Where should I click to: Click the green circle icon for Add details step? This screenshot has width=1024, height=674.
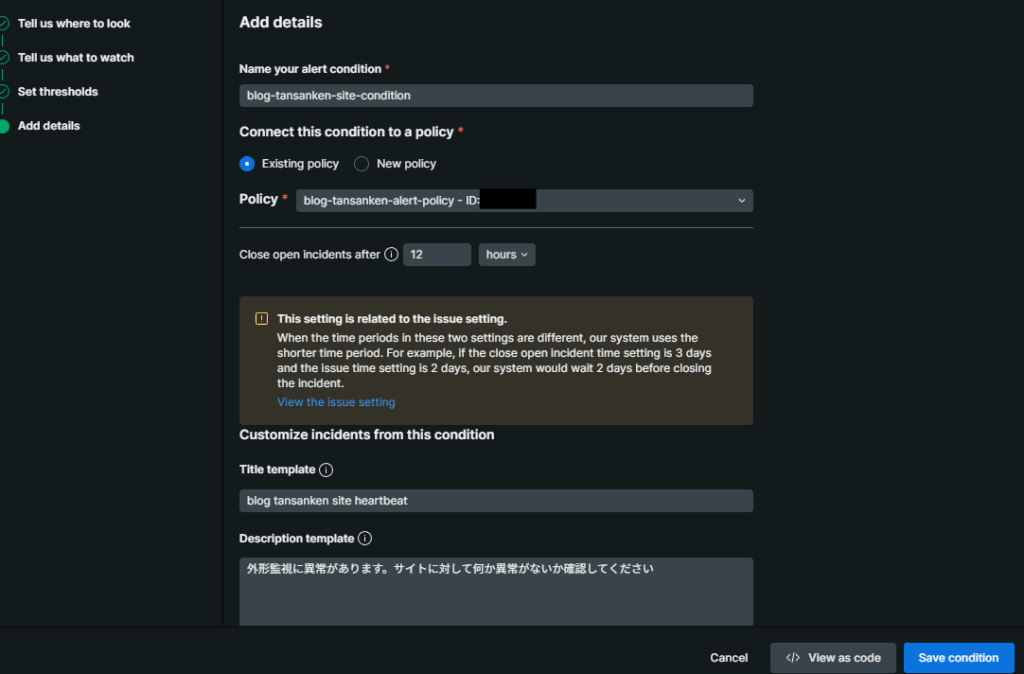[4, 126]
